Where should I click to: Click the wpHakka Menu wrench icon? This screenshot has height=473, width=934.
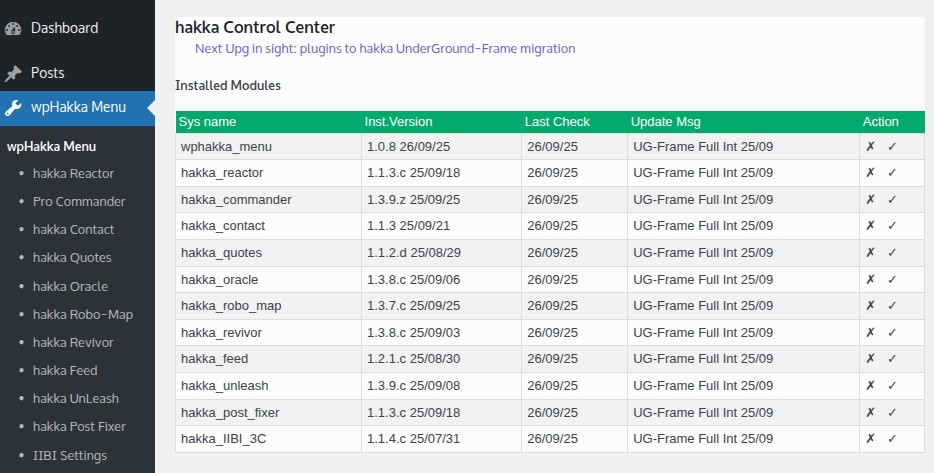13,108
